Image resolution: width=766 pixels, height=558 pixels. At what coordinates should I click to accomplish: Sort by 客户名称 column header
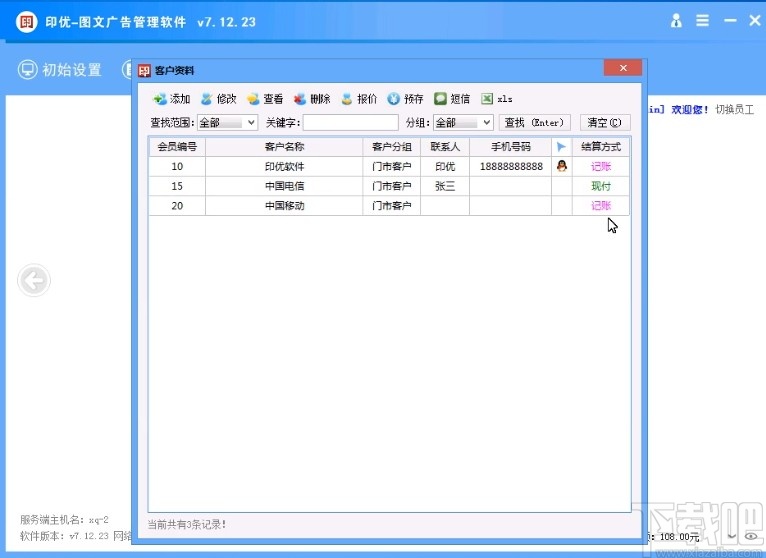click(x=284, y=147)
